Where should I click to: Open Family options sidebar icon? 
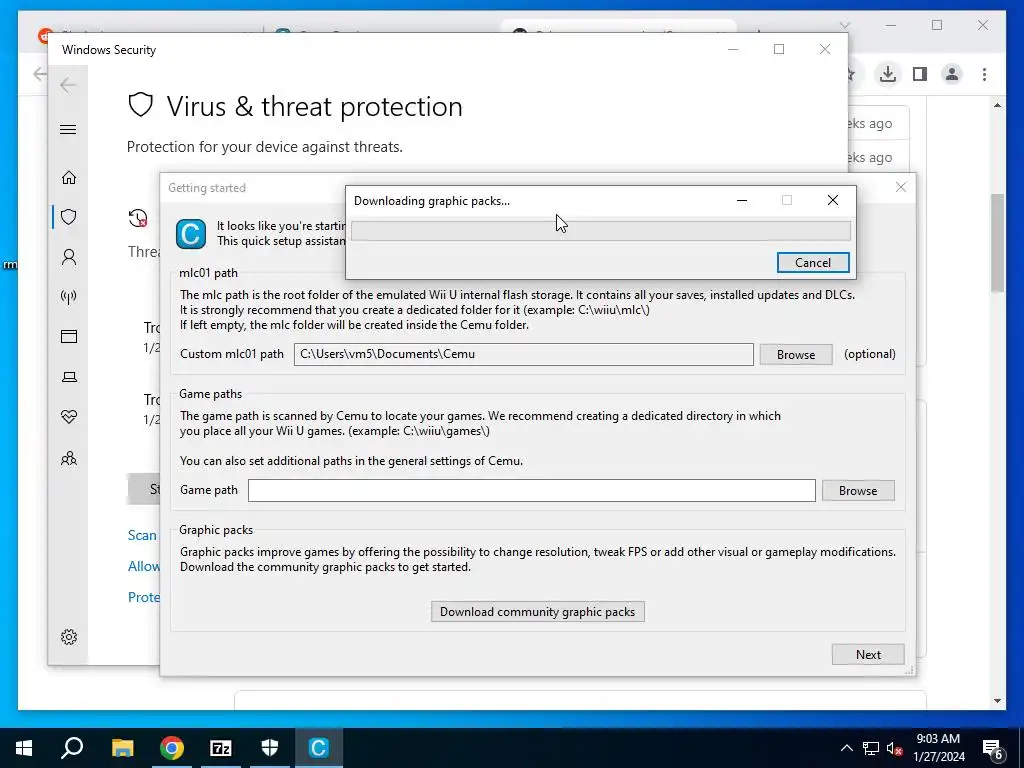69,458
